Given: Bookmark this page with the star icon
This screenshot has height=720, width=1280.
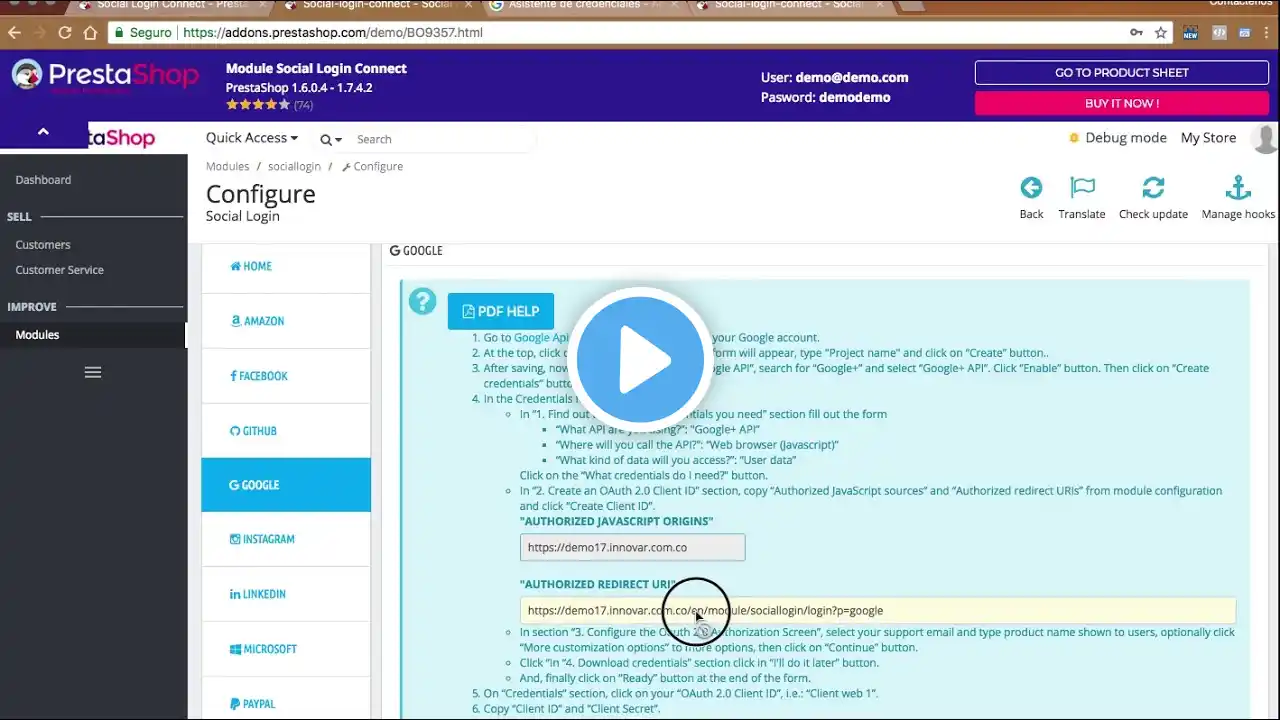Looking at the screenshot, I should (1161, 32).
